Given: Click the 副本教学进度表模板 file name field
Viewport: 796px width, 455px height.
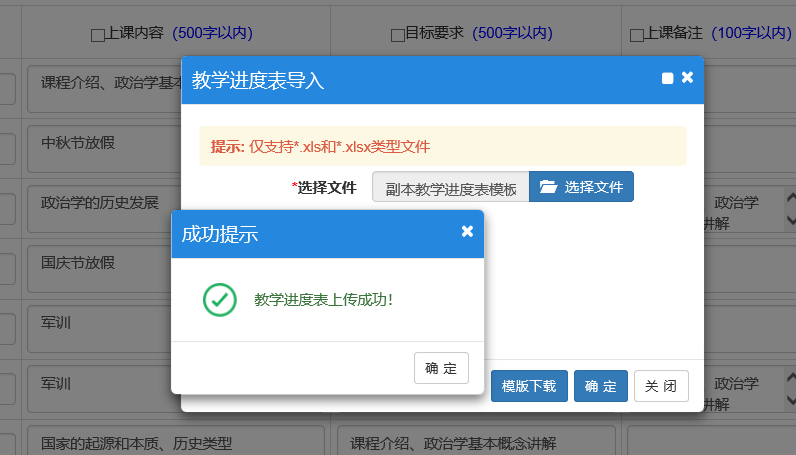Looking at the screenshot, I should coord(450,187).
